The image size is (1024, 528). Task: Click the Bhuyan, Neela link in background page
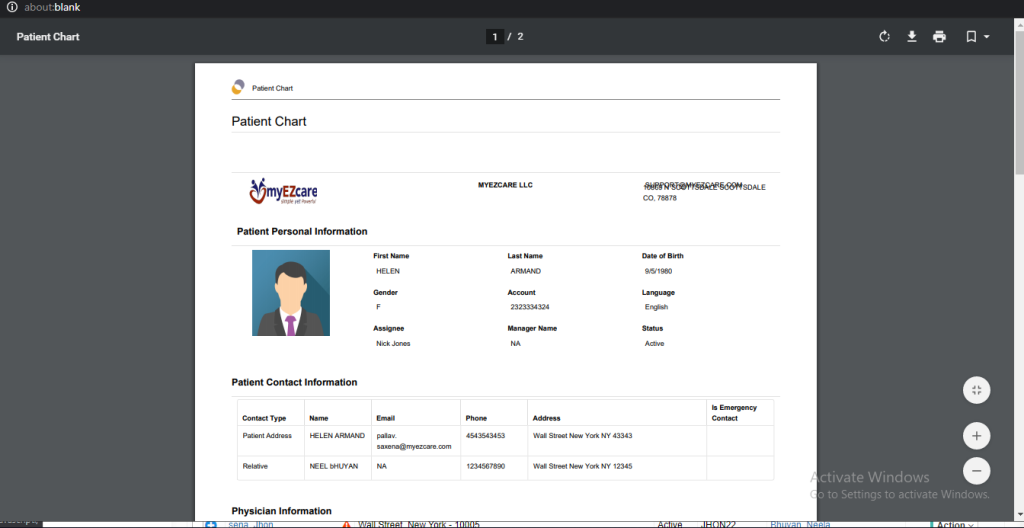(x=800, y=525)
